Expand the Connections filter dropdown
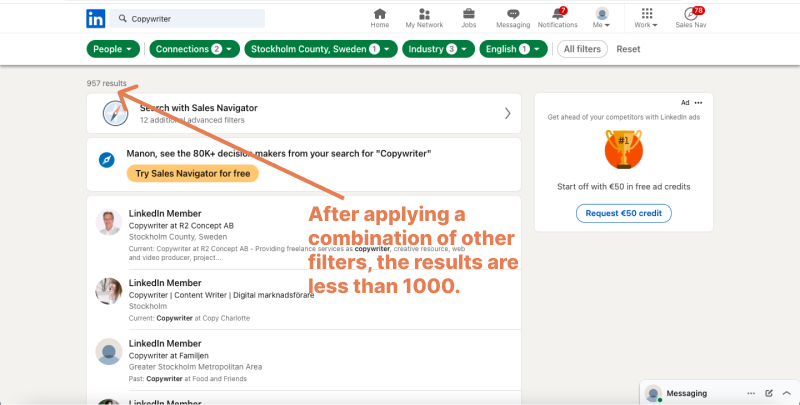Screen dimensions: 800x405 (x=194, y=49)
